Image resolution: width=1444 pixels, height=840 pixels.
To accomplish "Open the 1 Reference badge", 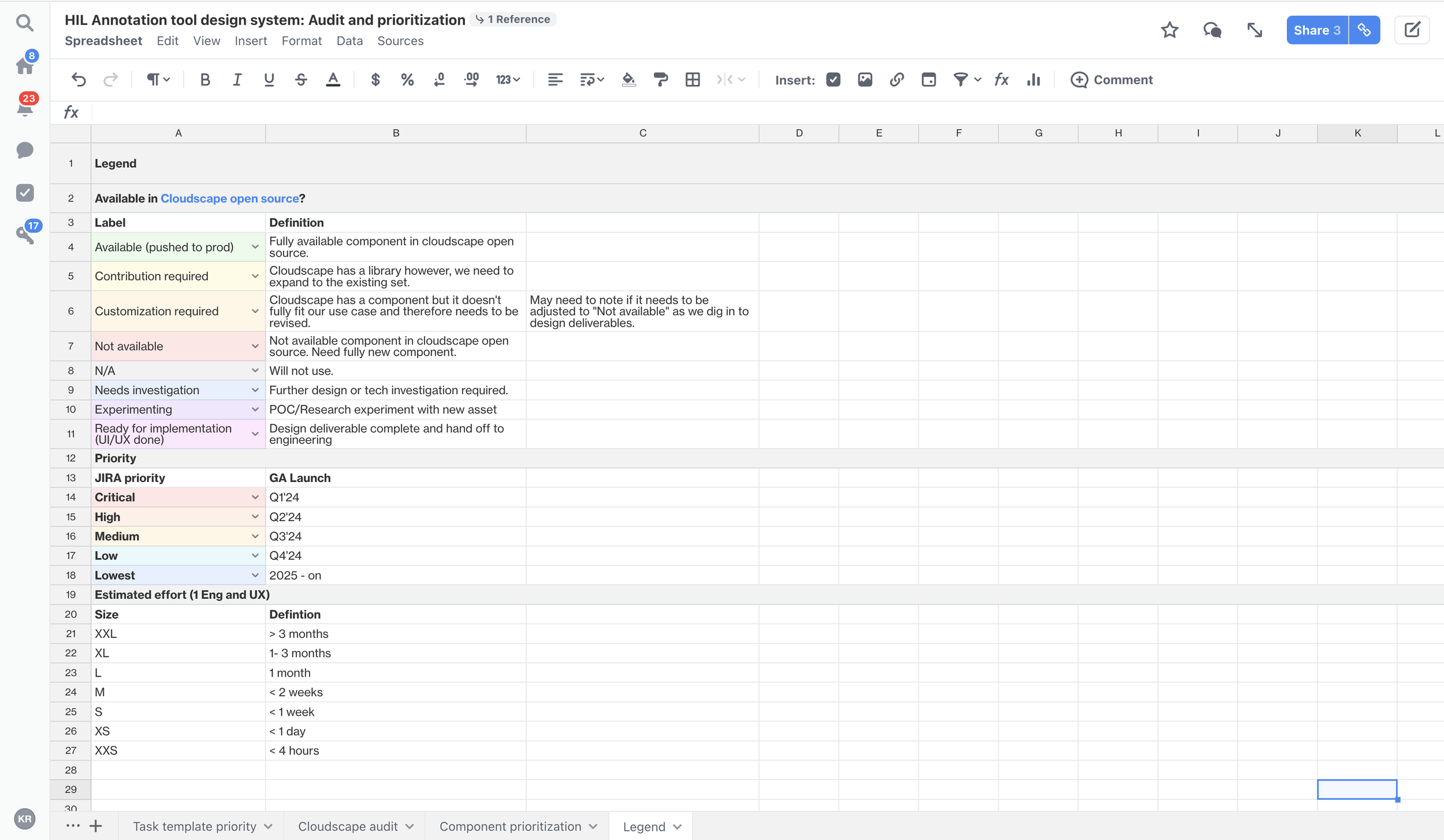I will [x=512, y=19].
